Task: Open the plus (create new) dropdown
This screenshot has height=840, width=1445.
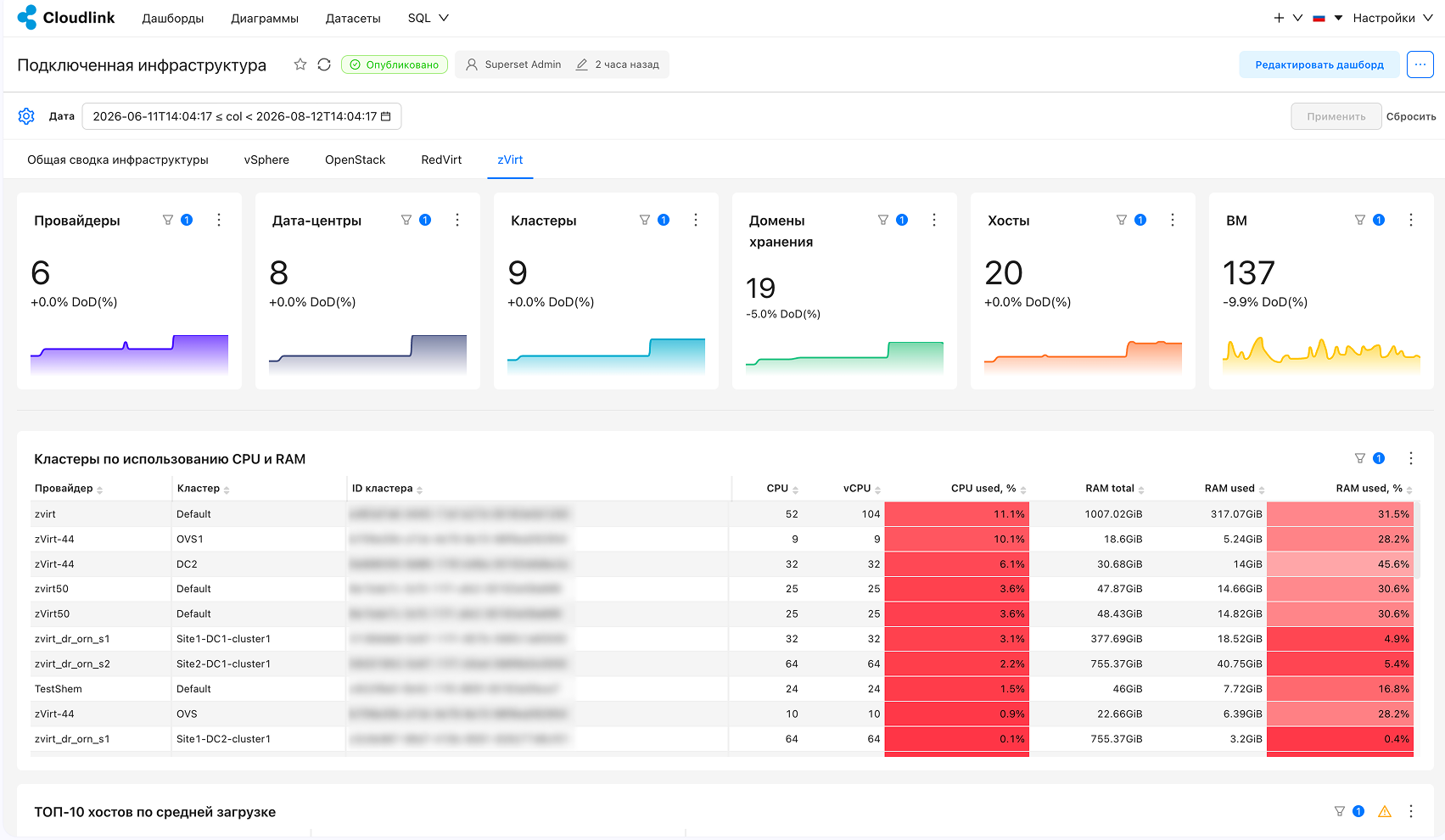Action: [x=1287, y=18]
